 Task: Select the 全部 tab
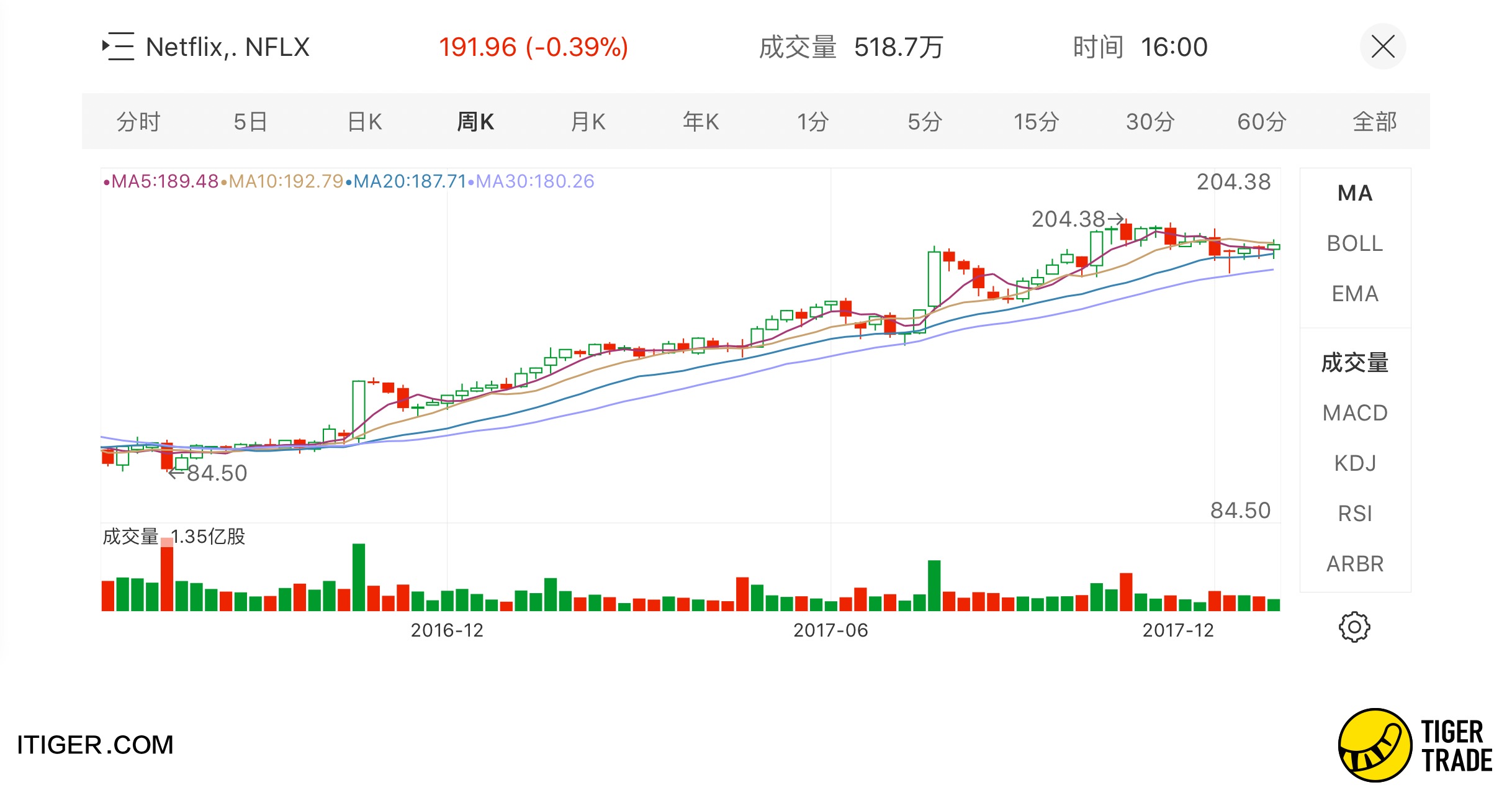pos(1375,122)
